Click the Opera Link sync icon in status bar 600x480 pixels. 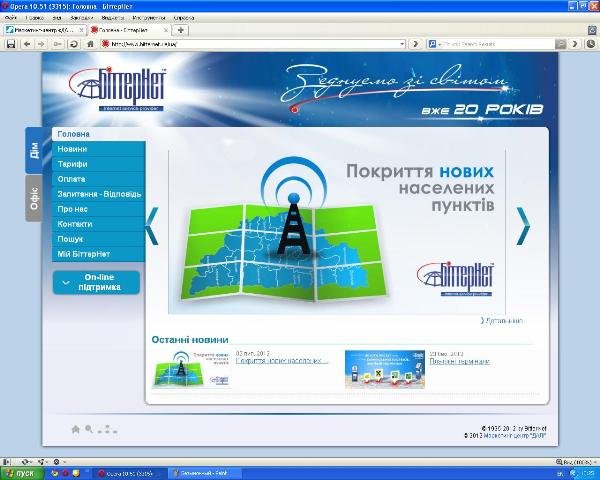[x=26, y=462]
